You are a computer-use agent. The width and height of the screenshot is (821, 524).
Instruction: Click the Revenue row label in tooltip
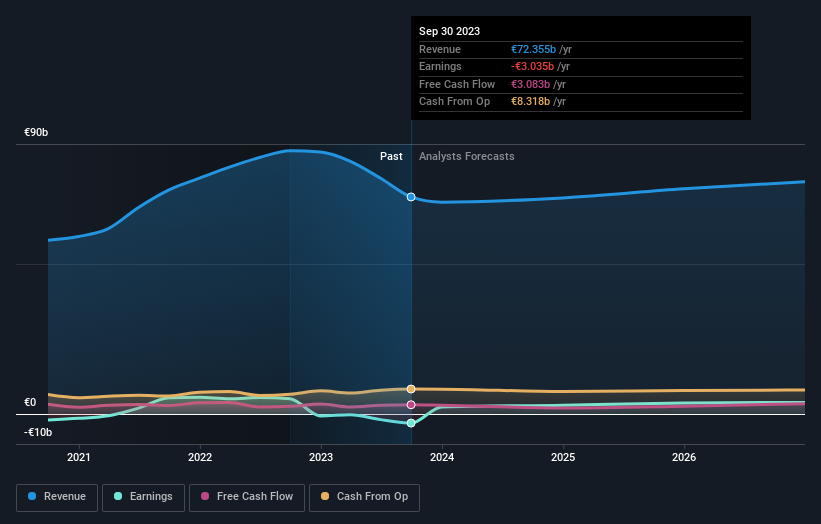coord(440,49)
